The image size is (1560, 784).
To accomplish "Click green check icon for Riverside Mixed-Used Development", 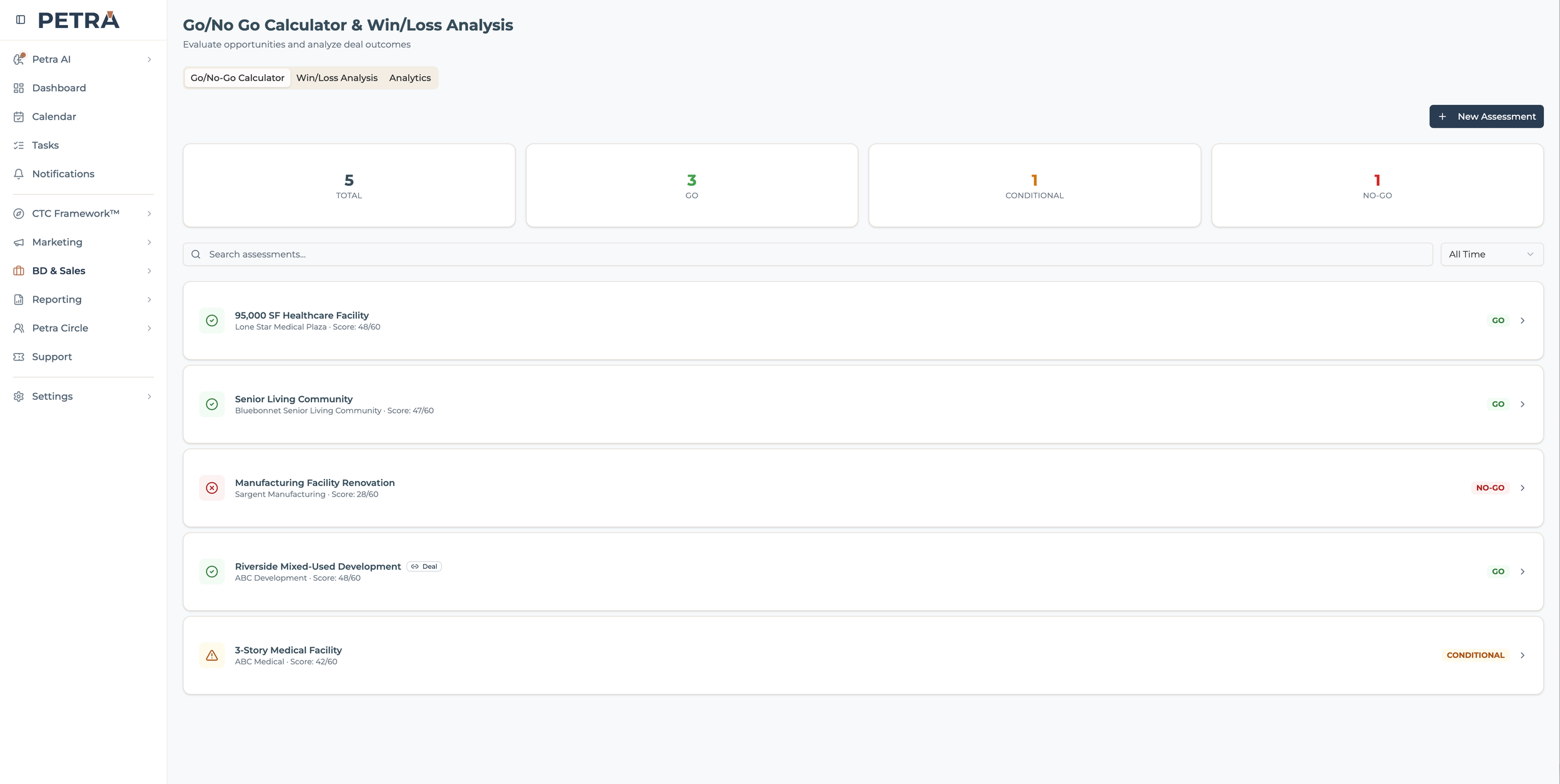I will [212, 571].
